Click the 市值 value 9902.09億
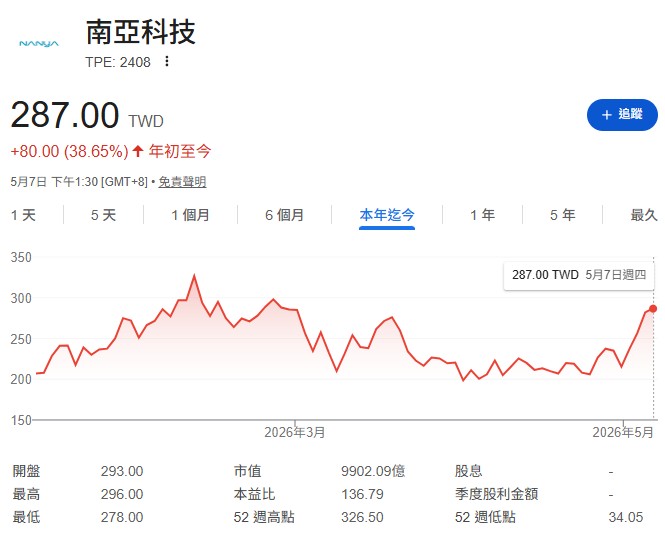Screen dimensions: 665x537 coord(373,471)
